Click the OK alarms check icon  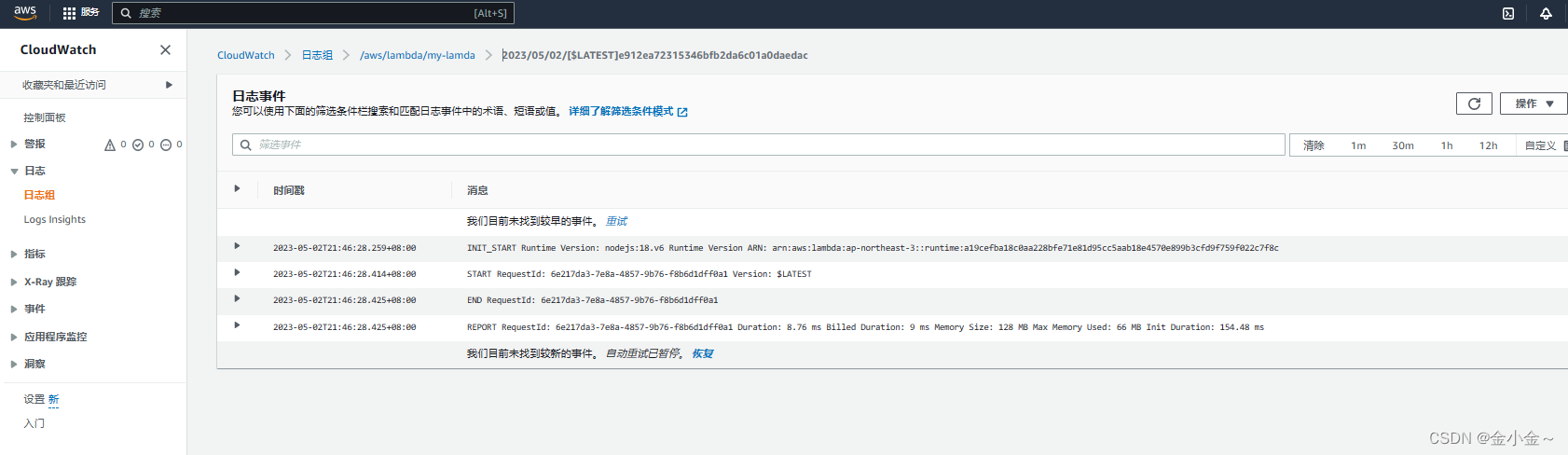click(138, 145)
